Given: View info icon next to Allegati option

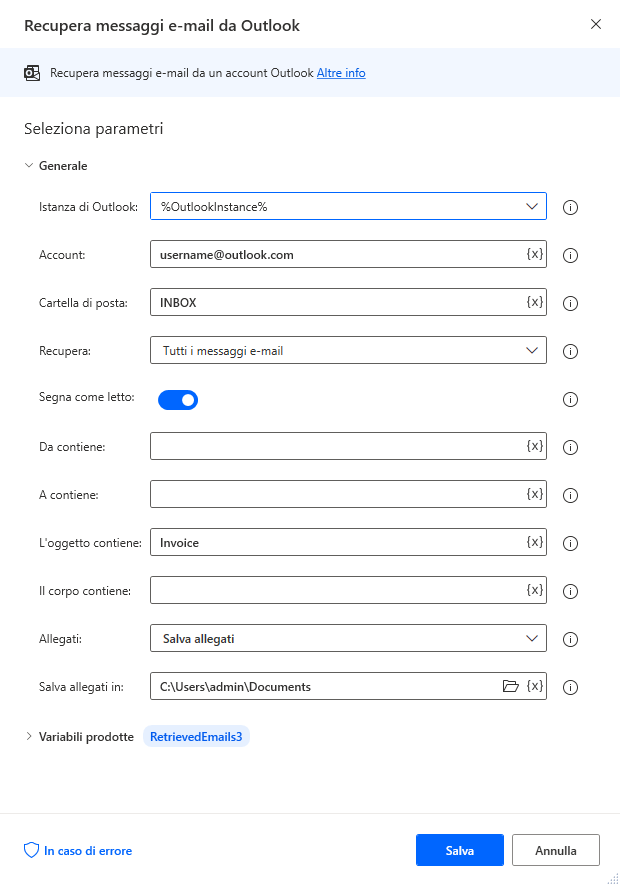Looking at the screenshot, I should 570,639.
